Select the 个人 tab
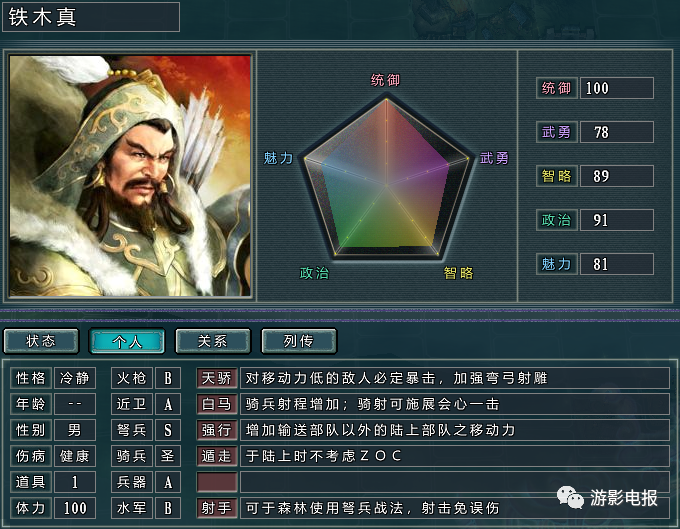Image resolution: width=680 pixels, height=529 pixels. pos(127,341)
